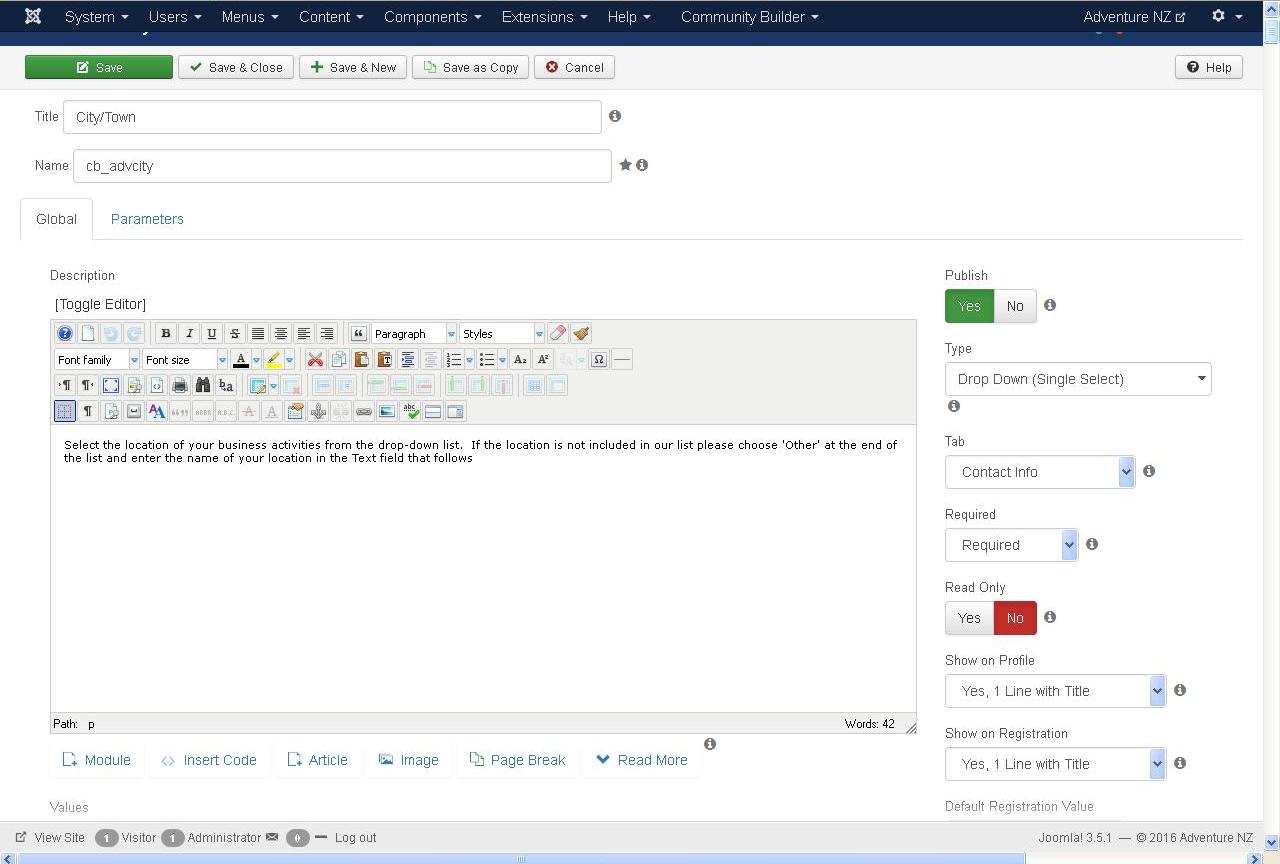Open the Type Drop Down (Single Select) dropdown
Image resolution: width=1280 pixels, height=864 pixels.
1078,379
